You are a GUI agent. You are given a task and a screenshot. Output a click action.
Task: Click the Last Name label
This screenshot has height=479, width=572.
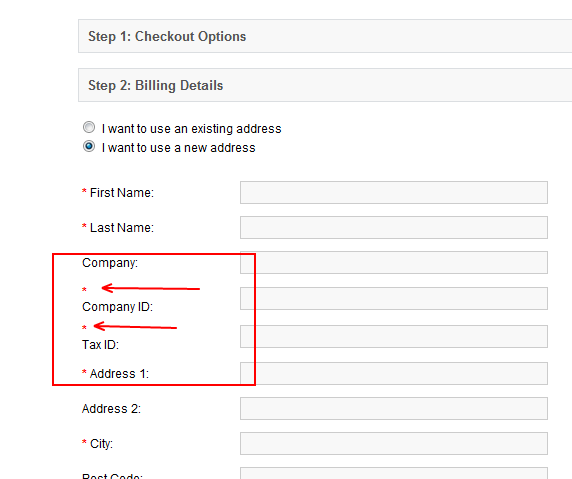click(x=122, y=228)
